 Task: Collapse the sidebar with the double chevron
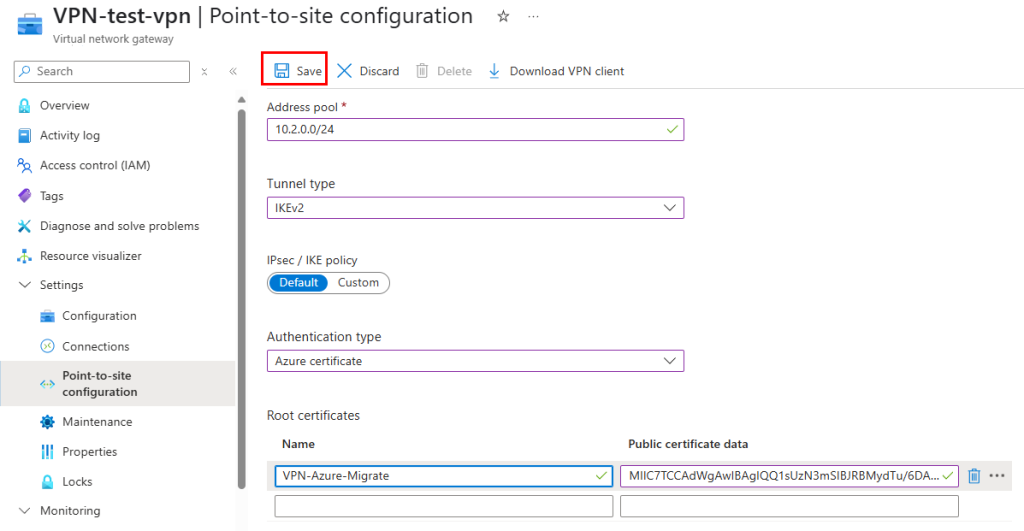233,71
